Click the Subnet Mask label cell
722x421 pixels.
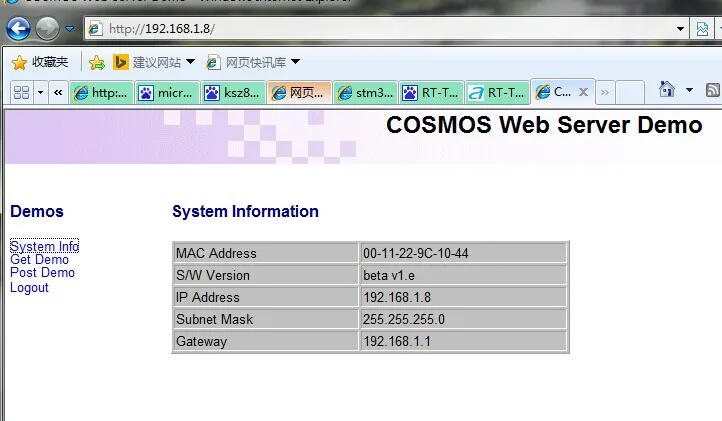tap(266, 319)
